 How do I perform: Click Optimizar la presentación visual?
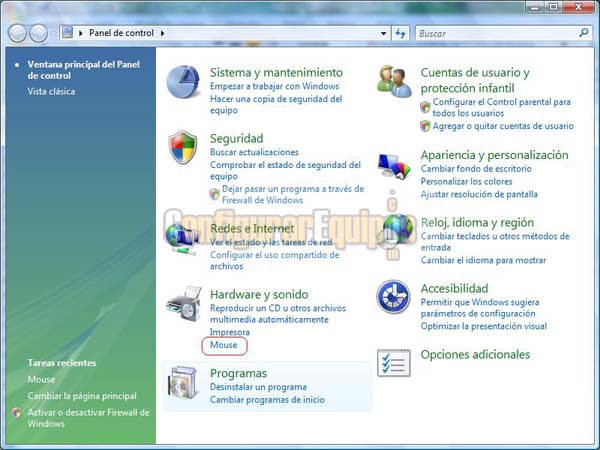pos(484,326)
